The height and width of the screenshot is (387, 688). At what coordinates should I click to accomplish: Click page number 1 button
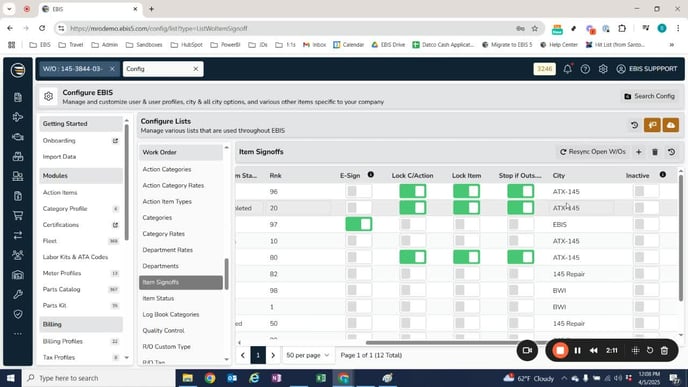click(x=258, y=355)
